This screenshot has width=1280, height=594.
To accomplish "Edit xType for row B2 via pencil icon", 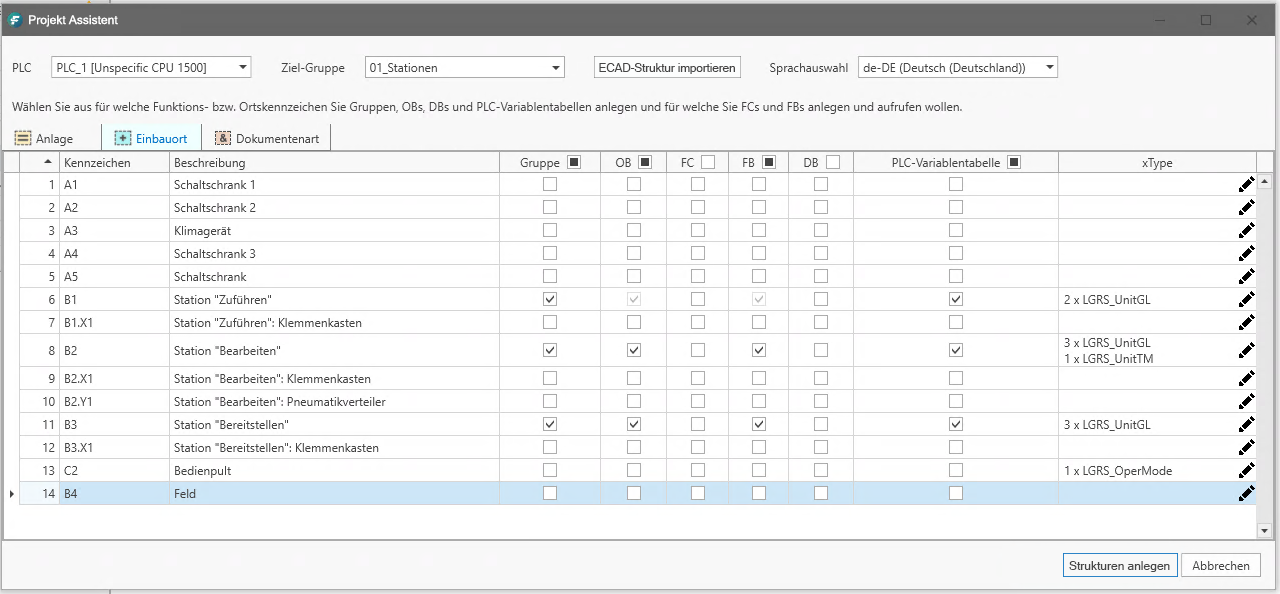I will coord(1247,350).
